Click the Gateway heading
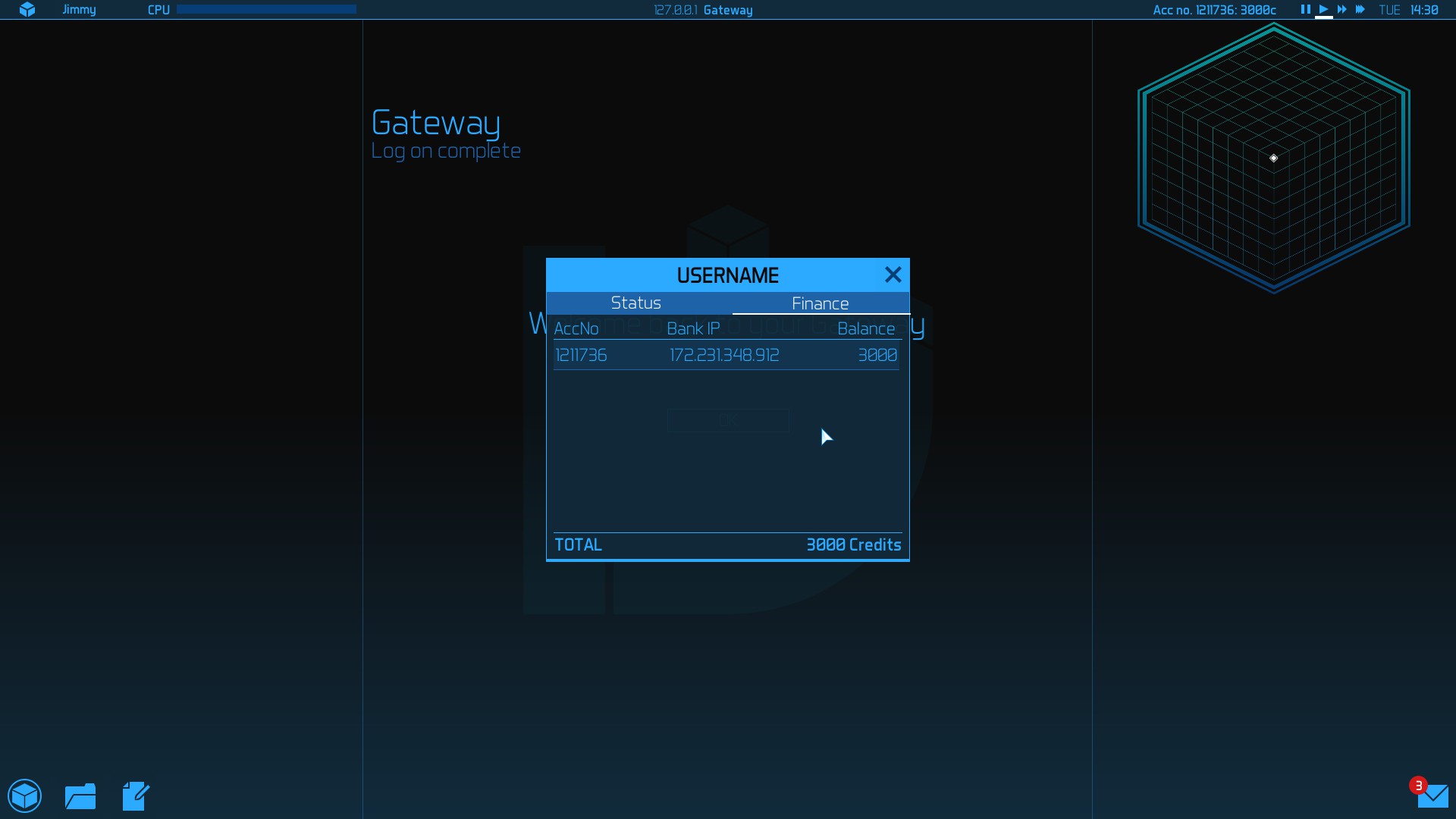Screen dimensions: 1456x819 point(436,123)
